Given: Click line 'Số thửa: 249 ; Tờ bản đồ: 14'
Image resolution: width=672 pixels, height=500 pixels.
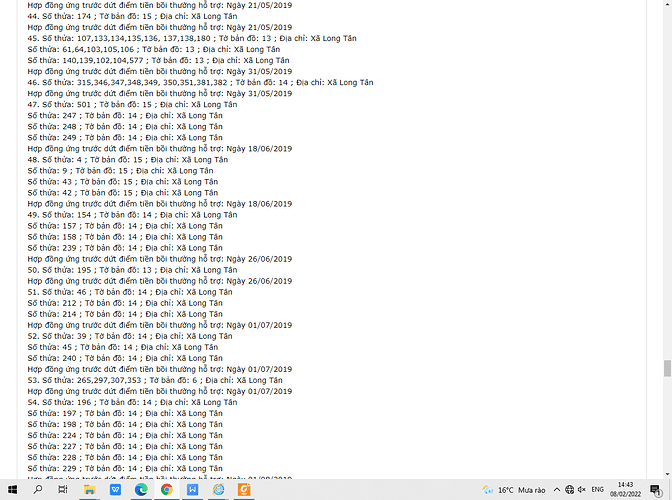Looking at the screenshot, I should point(125,138).
